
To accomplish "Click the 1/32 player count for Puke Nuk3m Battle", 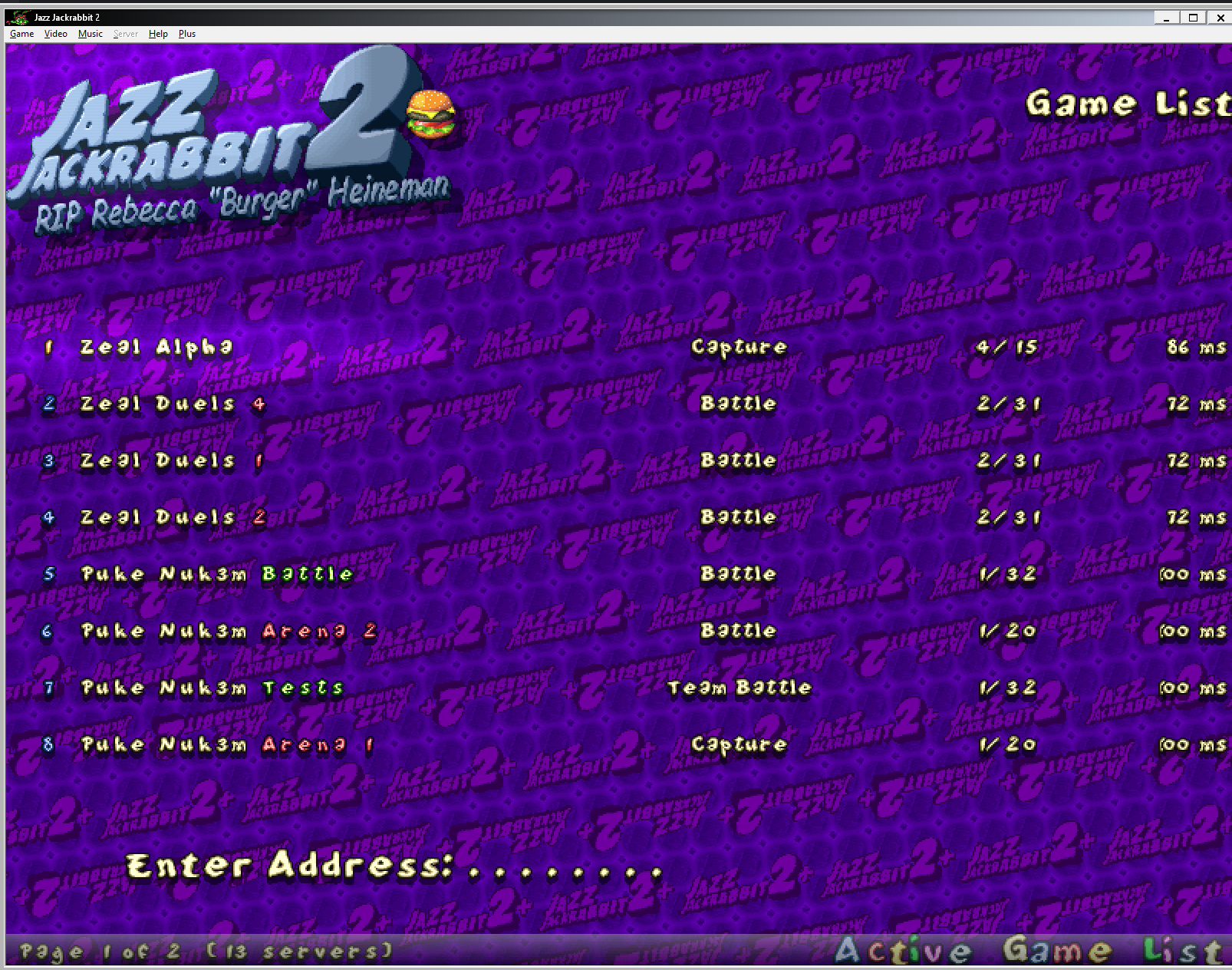I will tap(1008, 574).
